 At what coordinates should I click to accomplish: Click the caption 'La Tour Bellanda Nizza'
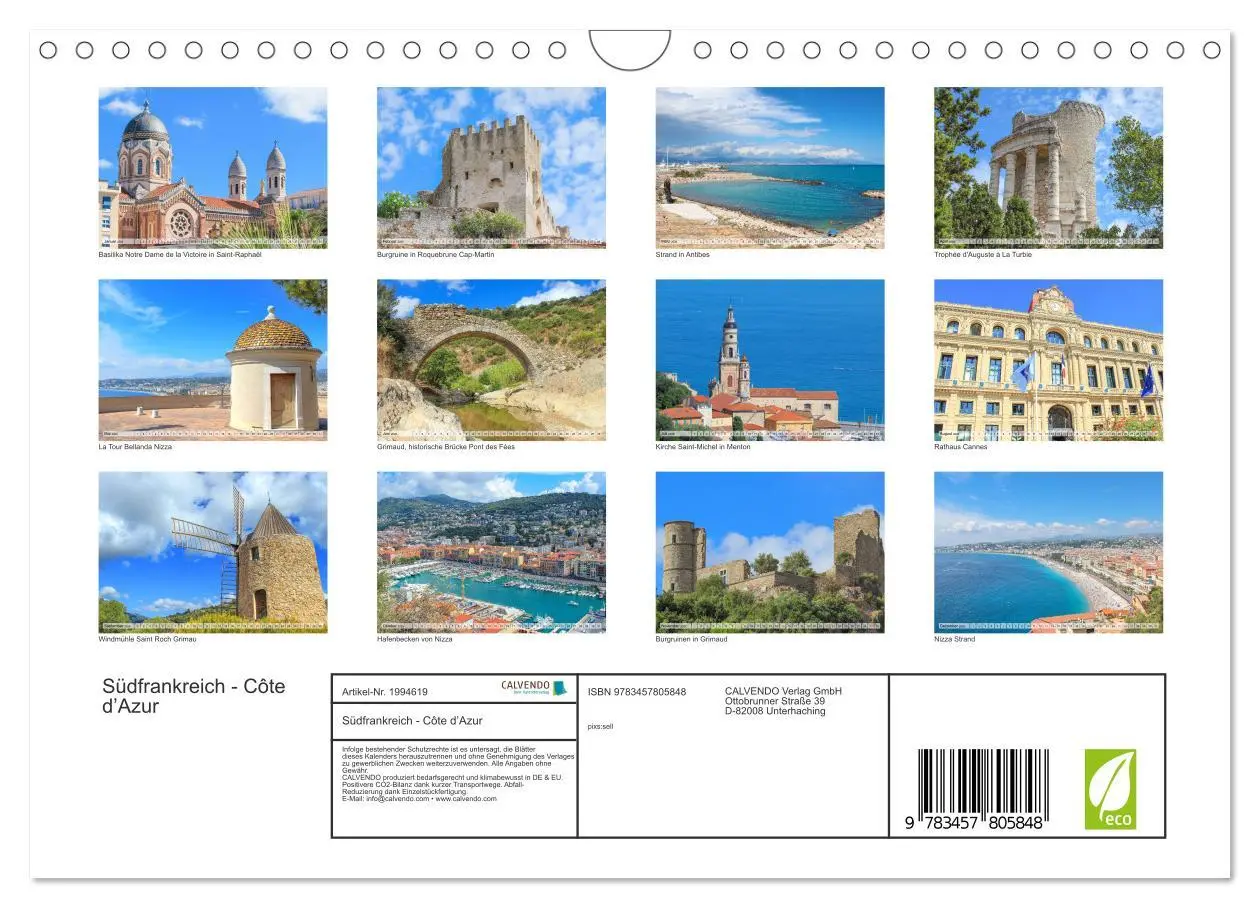tap(135, 447)
